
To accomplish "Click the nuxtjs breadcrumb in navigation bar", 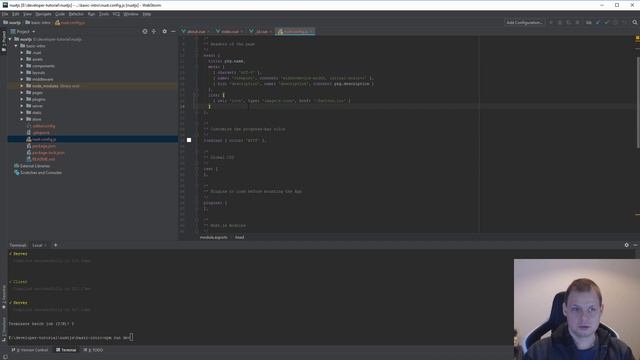I will [x=12, y=23].
